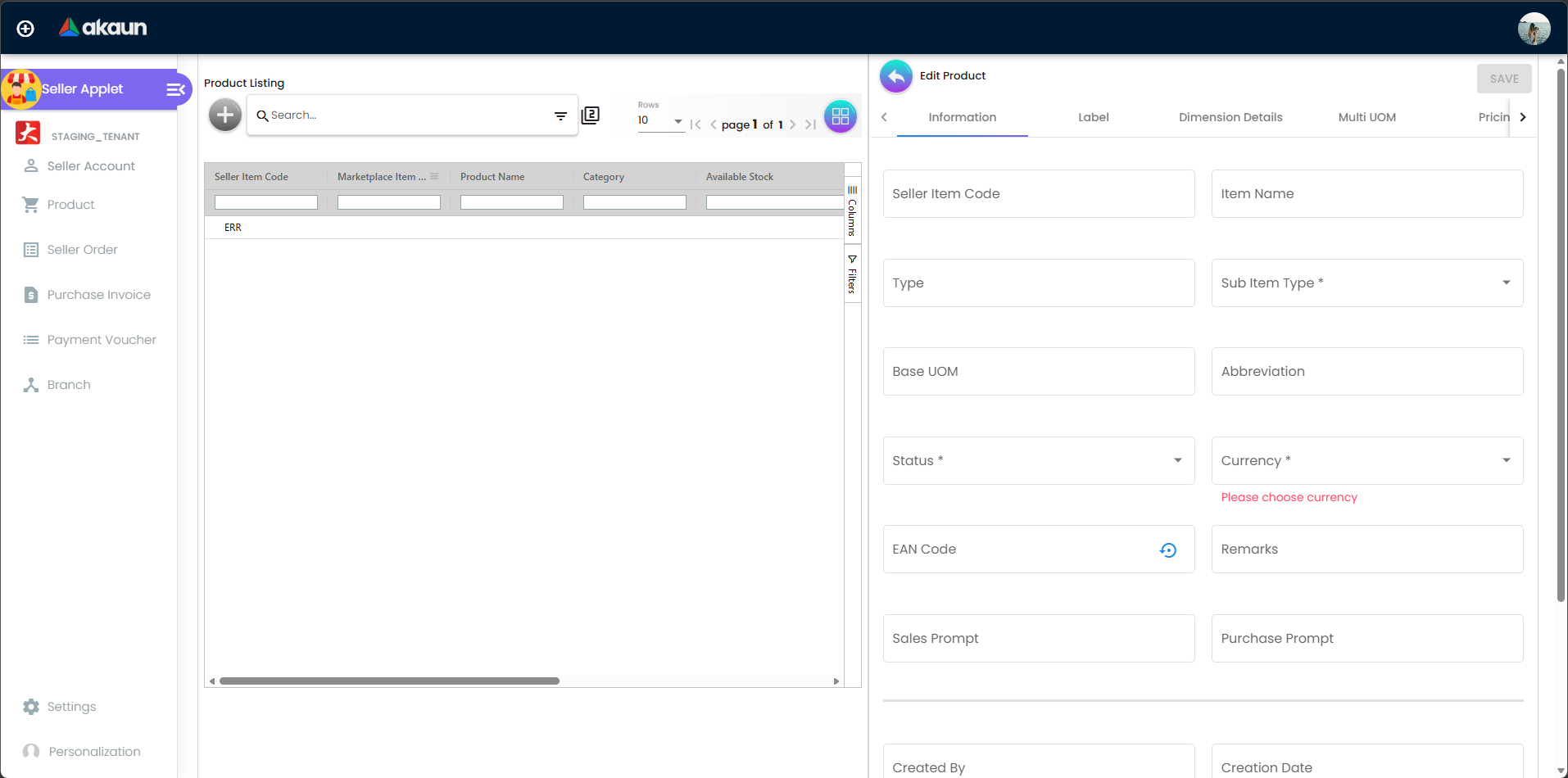
Task: Open the Sub Item Type dropdown
Action: tap(1506, 282)
